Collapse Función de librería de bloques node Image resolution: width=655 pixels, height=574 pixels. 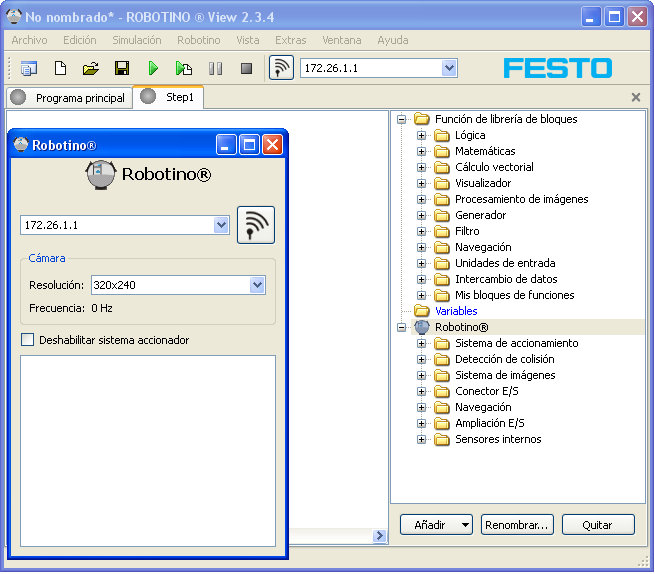401,119
